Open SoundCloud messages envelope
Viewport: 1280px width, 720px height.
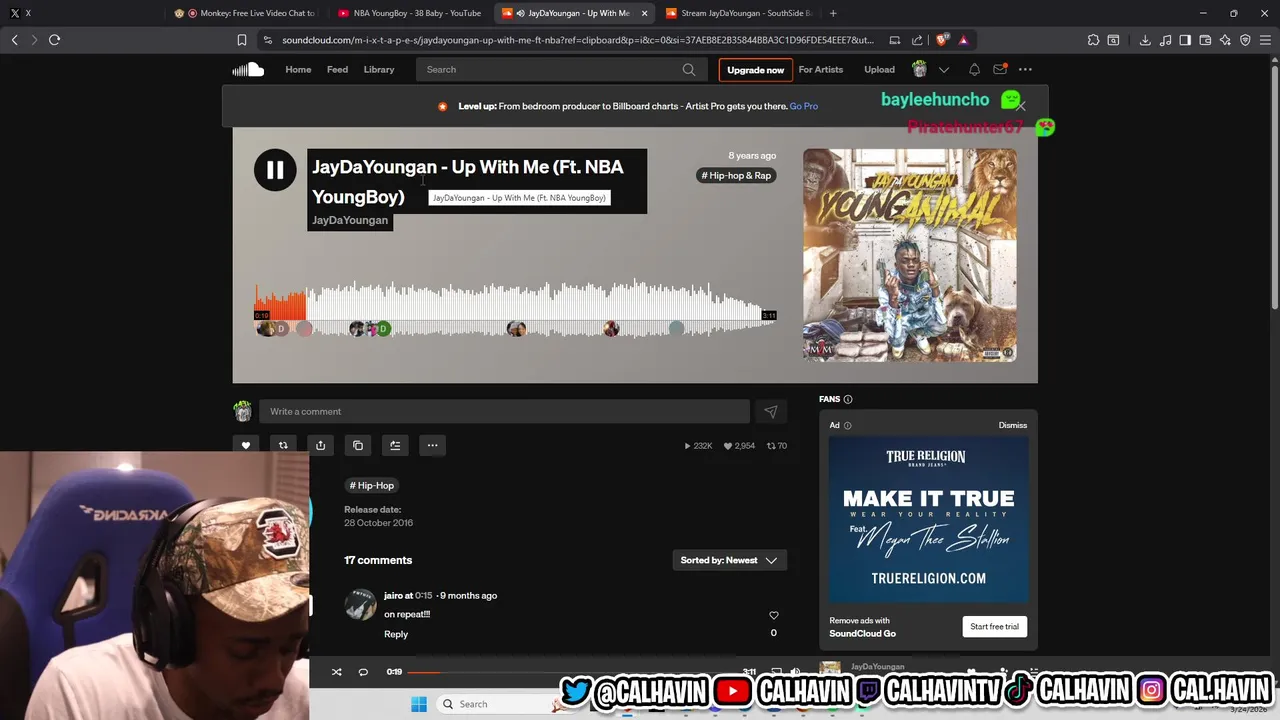(1000, 69)
